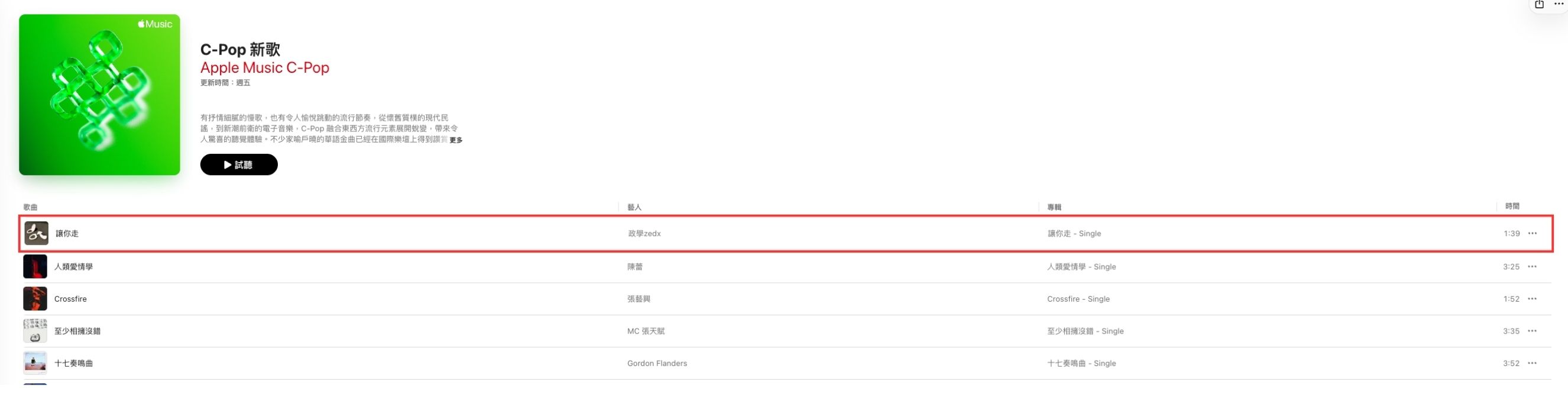Select the 人類愛情學 song title
This screenshot has height=414, width=1568.
click(74, 267)
